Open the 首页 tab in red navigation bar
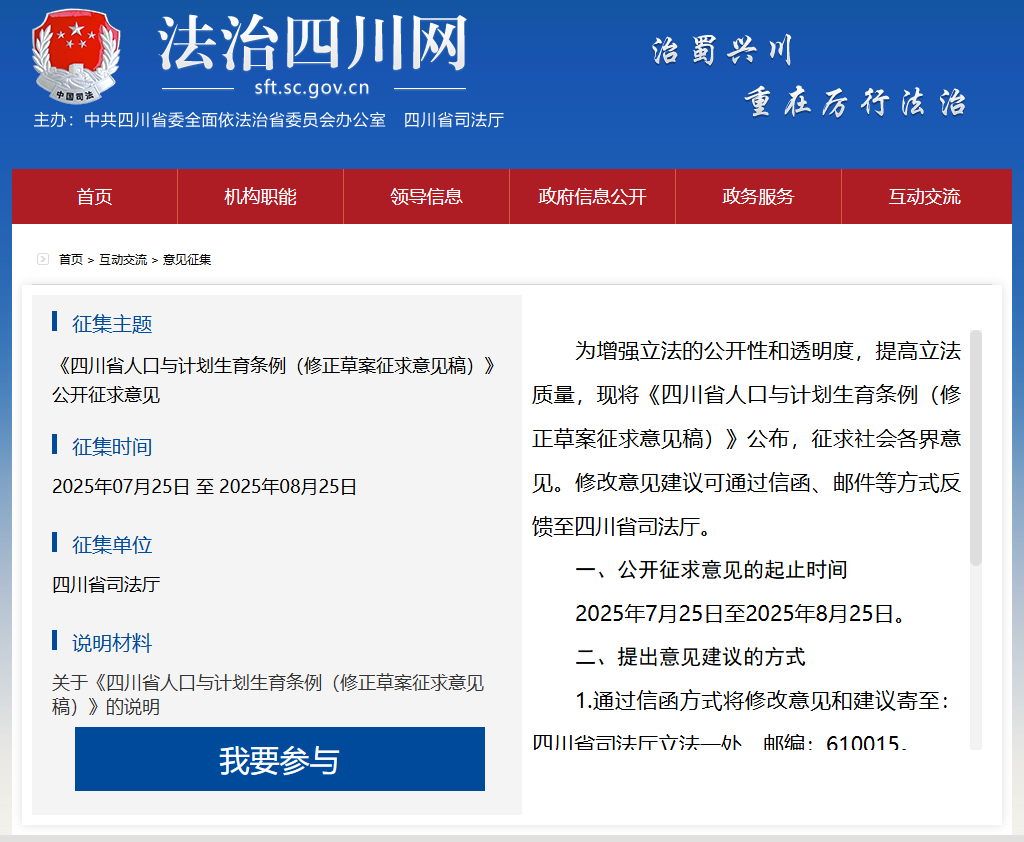Screen dimensions: 1024x842 click(x=94, y=197)
